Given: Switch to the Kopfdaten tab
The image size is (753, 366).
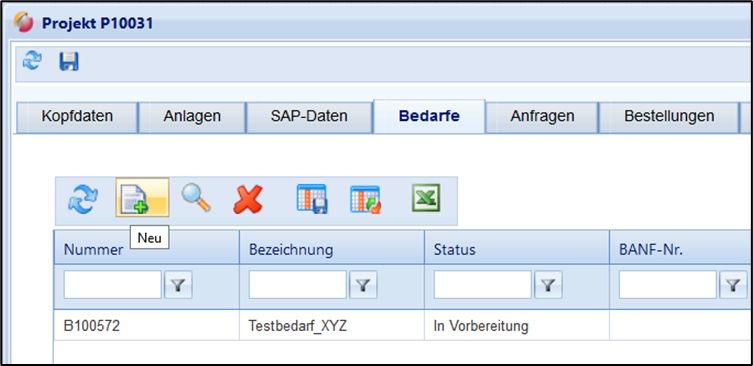Looking at the screenshot, I should tap(77, 117).
